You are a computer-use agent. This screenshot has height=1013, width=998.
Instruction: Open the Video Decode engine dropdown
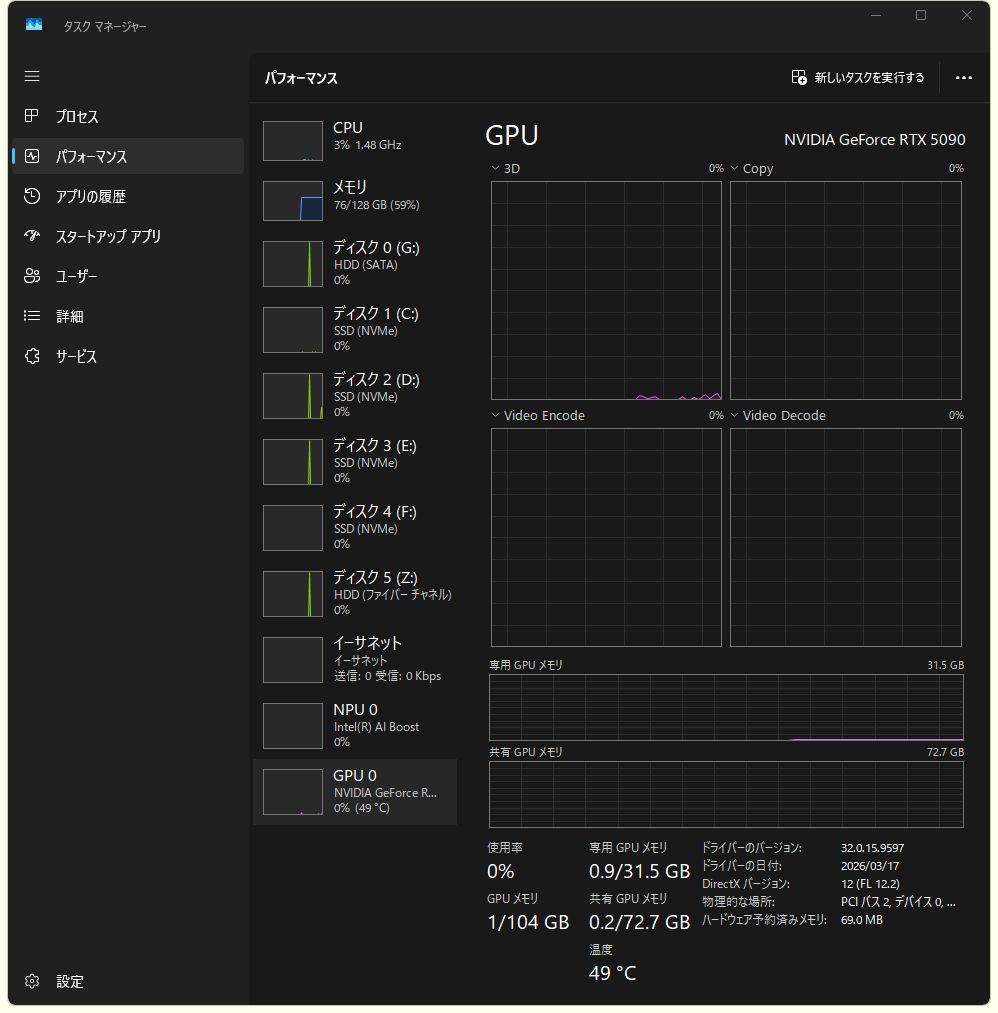735,415
